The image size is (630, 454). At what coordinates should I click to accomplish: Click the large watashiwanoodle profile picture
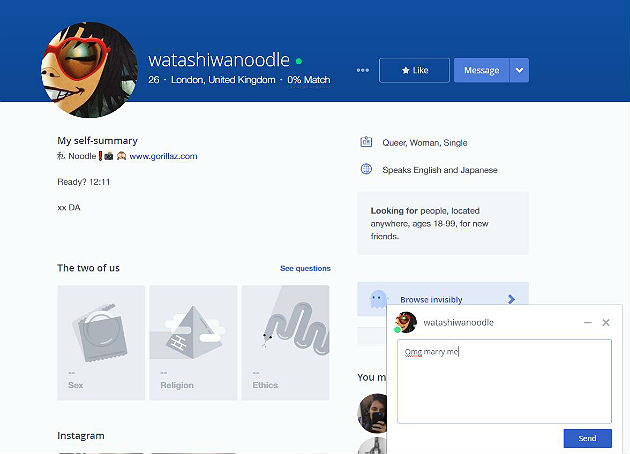pyautogui.click(x=89, y=70)
